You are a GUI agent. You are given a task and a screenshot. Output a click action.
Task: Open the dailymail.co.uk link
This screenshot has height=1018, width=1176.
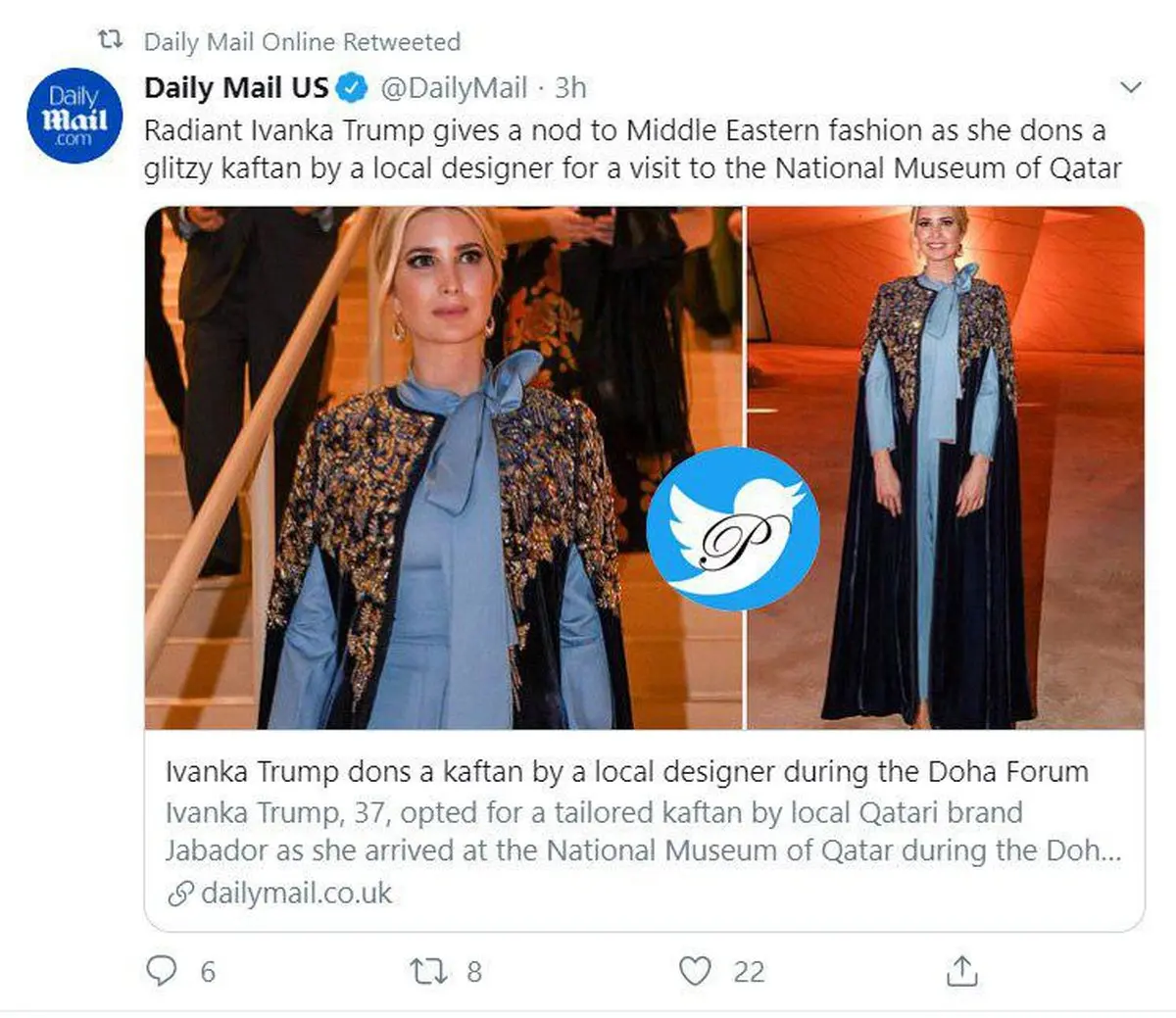[x=296, y=894]
